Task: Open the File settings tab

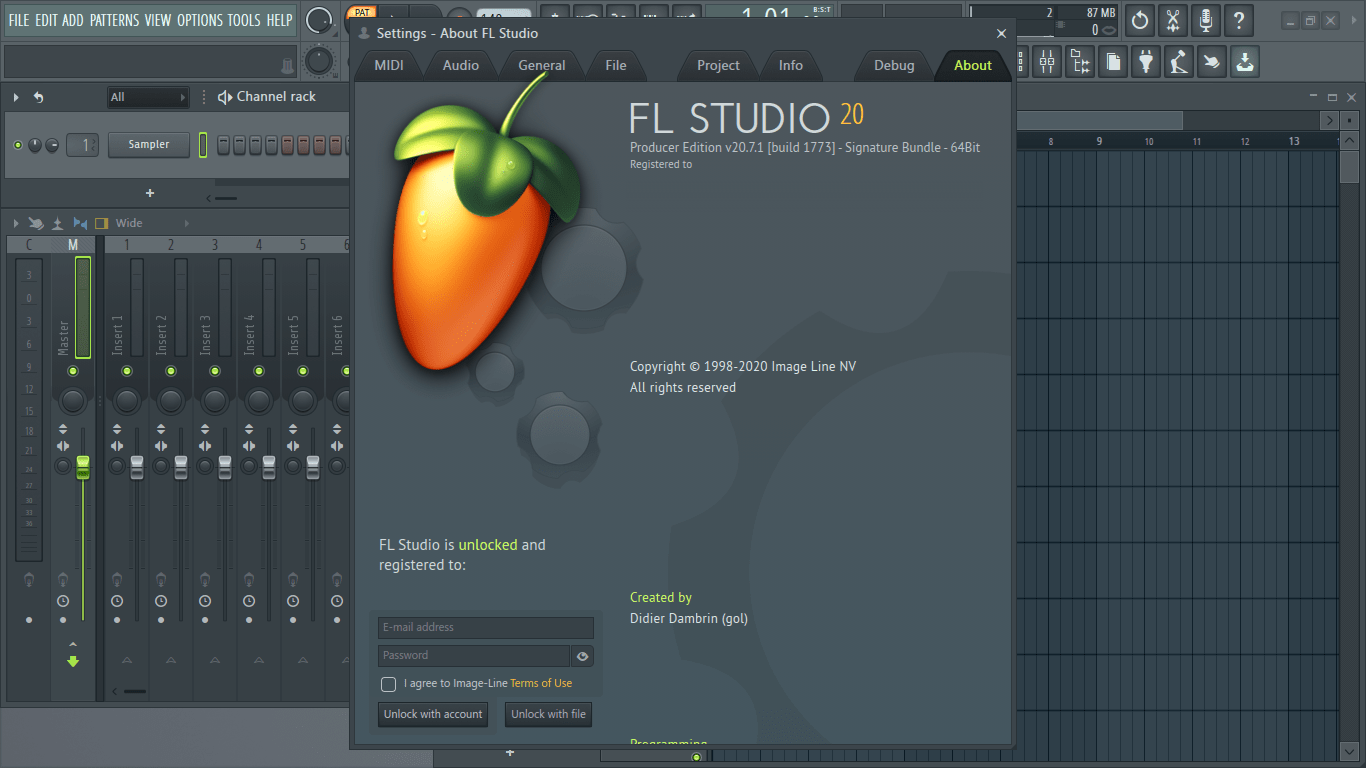Action: [x=616, y=65]
